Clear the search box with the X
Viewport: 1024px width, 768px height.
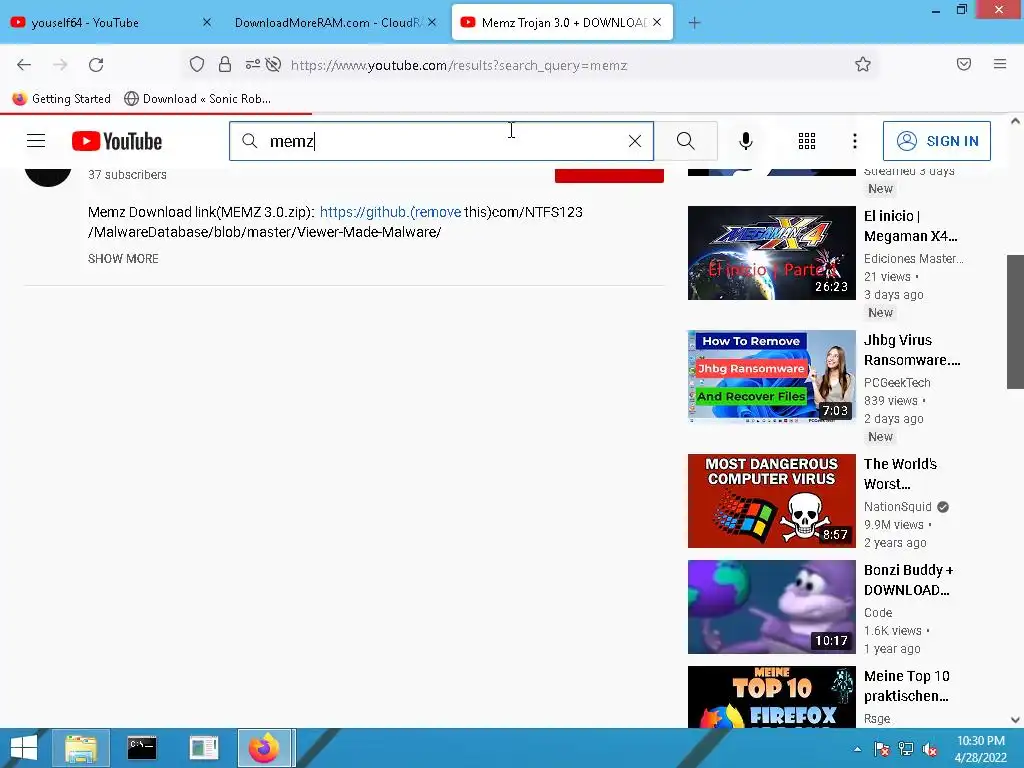coord(635,141)
